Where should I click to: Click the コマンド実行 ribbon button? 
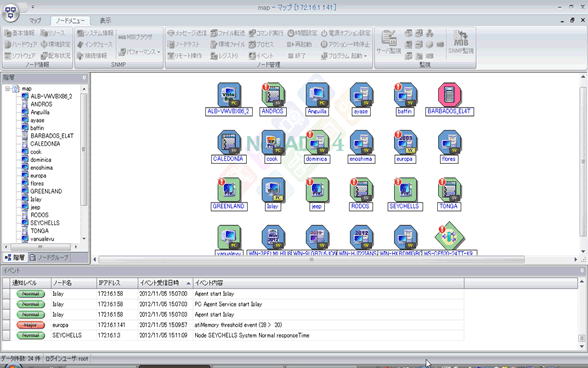[266, 33]
